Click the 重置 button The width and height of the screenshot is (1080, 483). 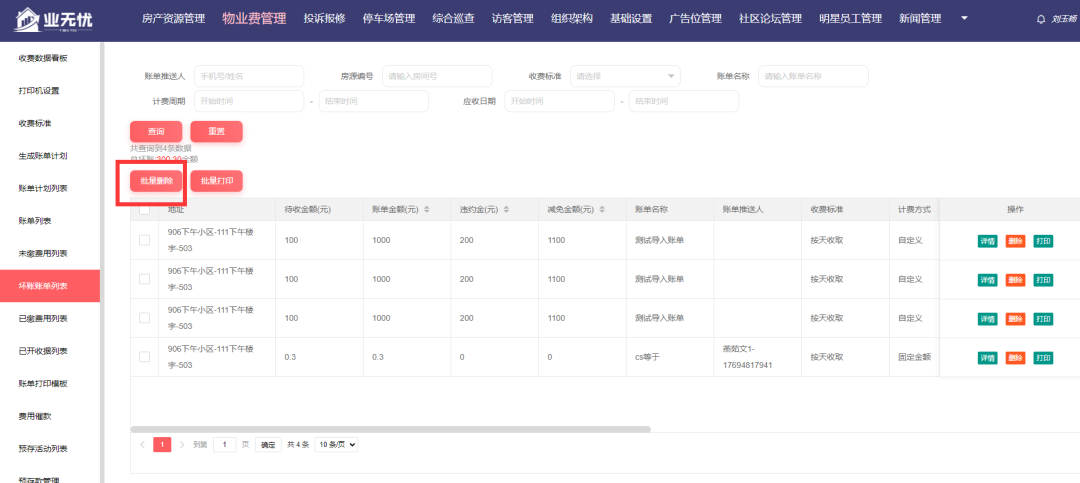click(x=216, y=132)
